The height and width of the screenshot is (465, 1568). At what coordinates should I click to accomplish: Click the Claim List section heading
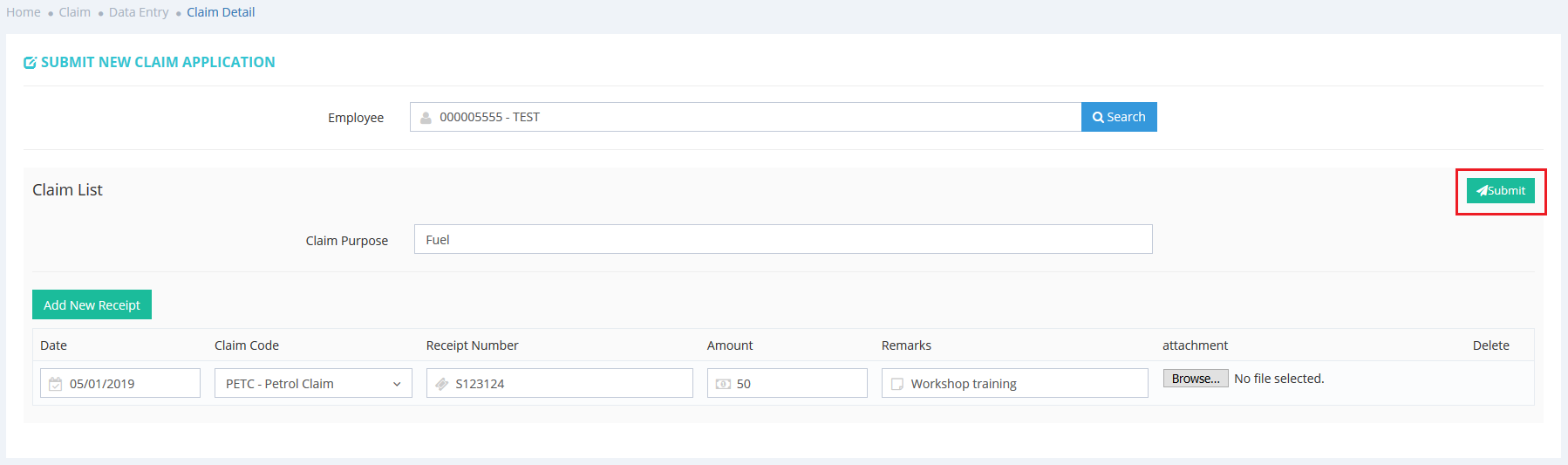point(67,190)
